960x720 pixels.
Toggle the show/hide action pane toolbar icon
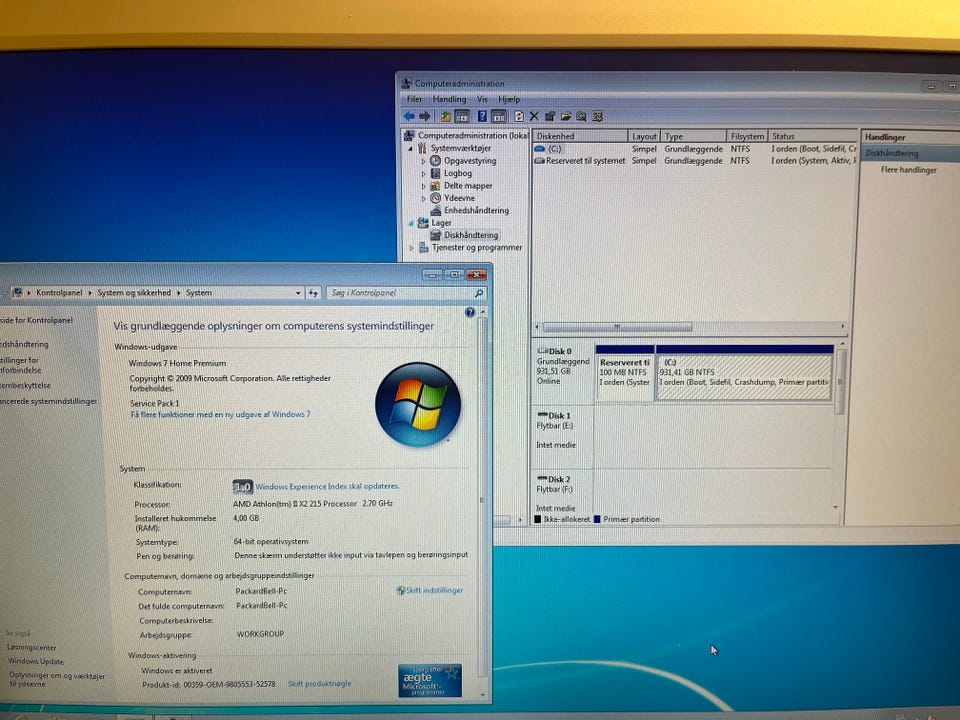499,116
